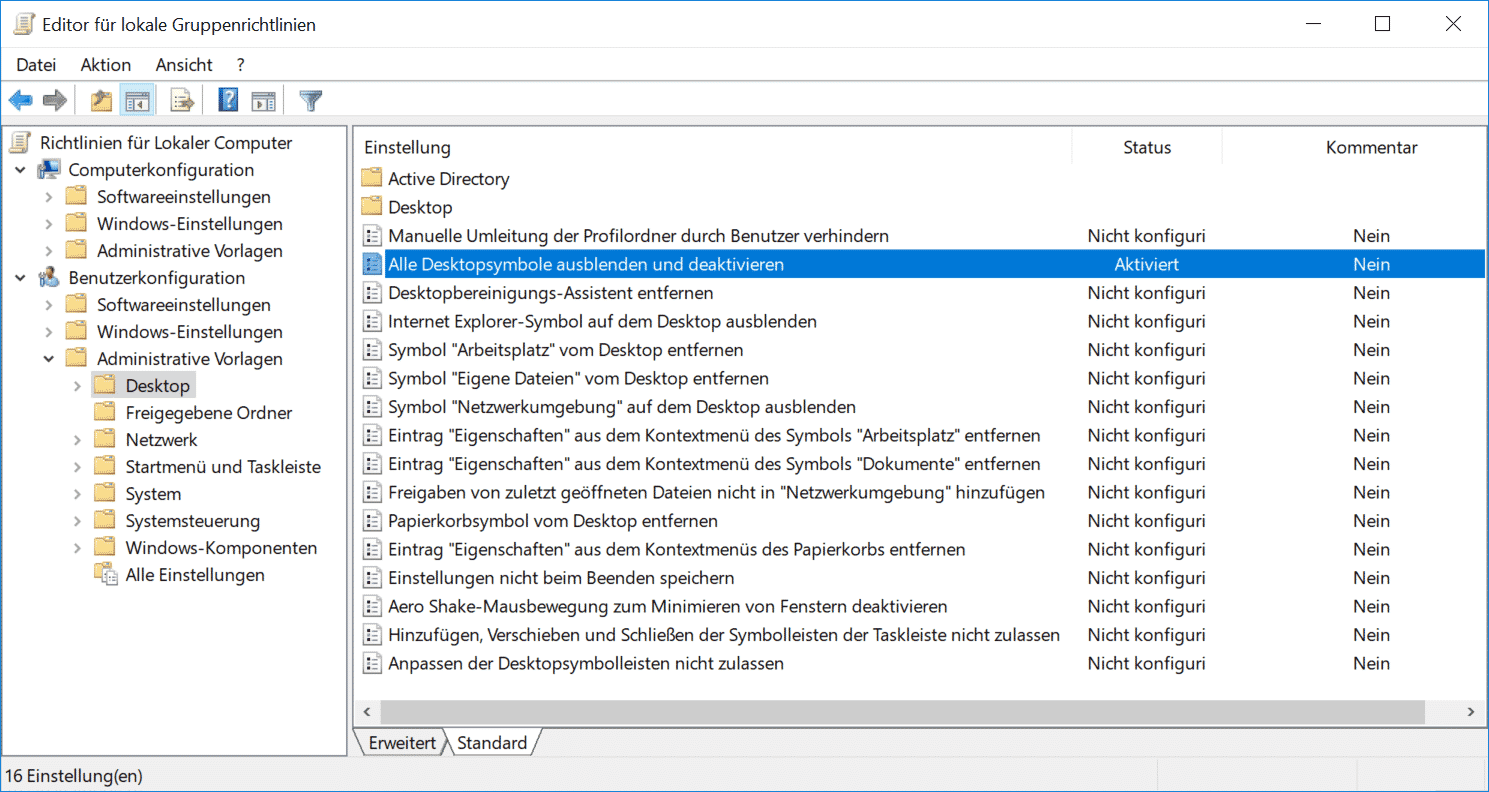Select Windows-Einstellungen under Benutzerkonfiguration
Image resolution: width=1489 pixels, height=792 pixels.
pyautogui.click(x=190, y=332)
